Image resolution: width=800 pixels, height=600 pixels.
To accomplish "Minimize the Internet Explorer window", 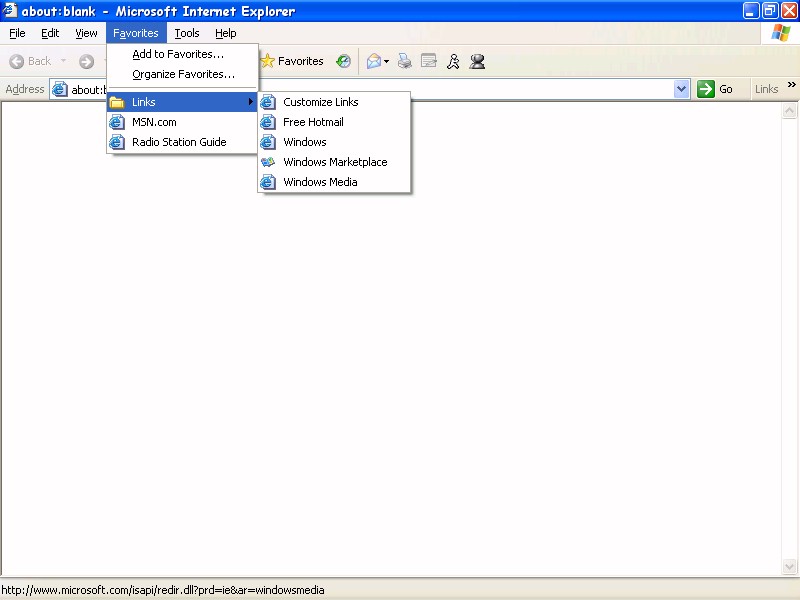I will pos(751,11).
